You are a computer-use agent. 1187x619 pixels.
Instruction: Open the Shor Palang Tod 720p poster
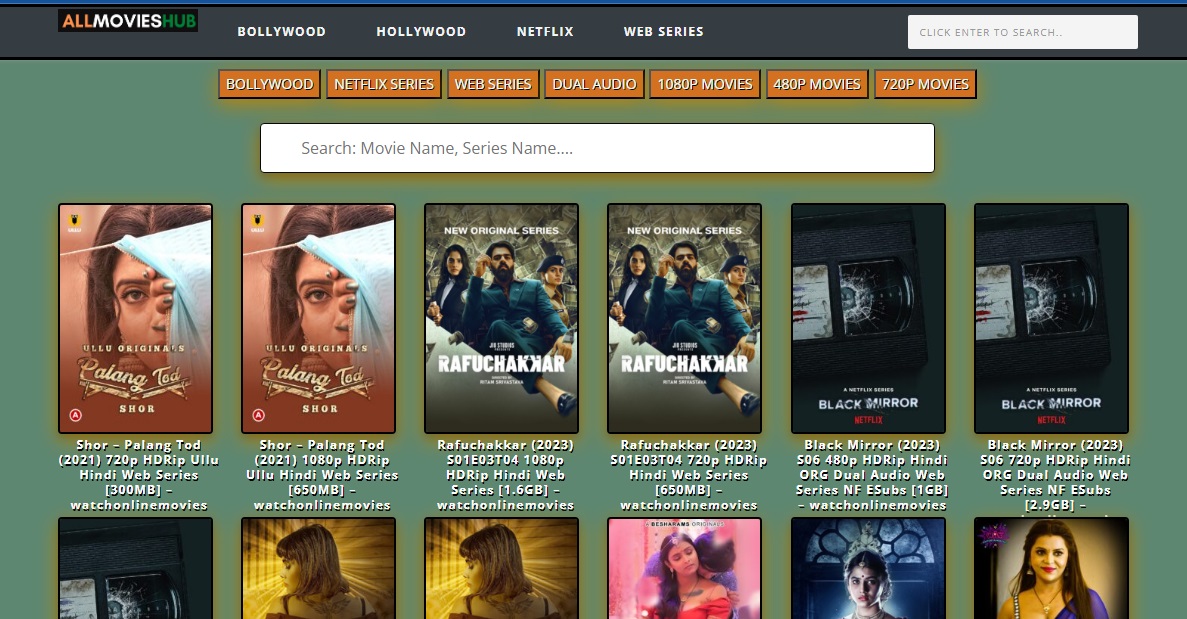136,318
